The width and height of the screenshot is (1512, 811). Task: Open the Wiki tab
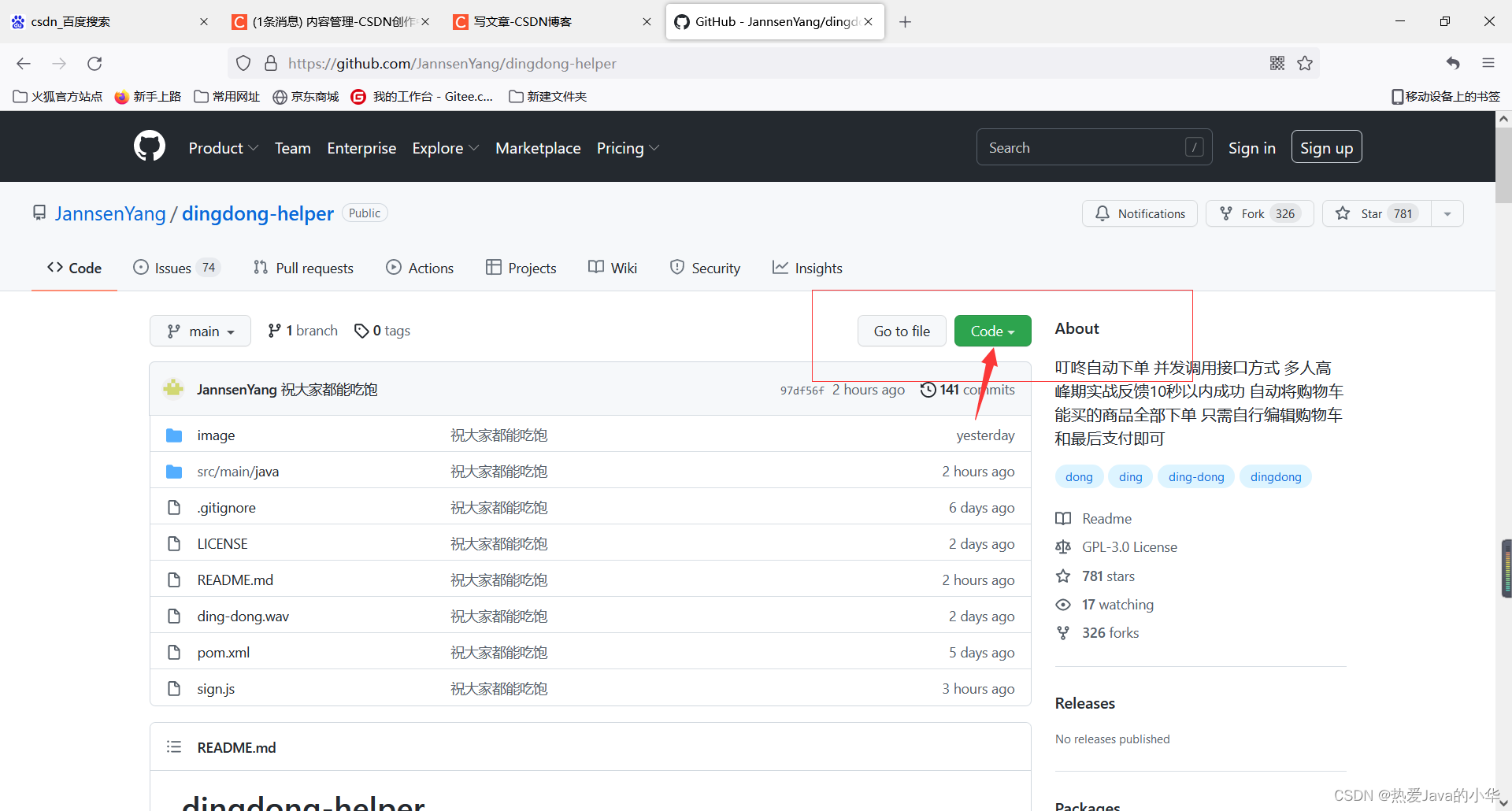click(x=613, y=268)
